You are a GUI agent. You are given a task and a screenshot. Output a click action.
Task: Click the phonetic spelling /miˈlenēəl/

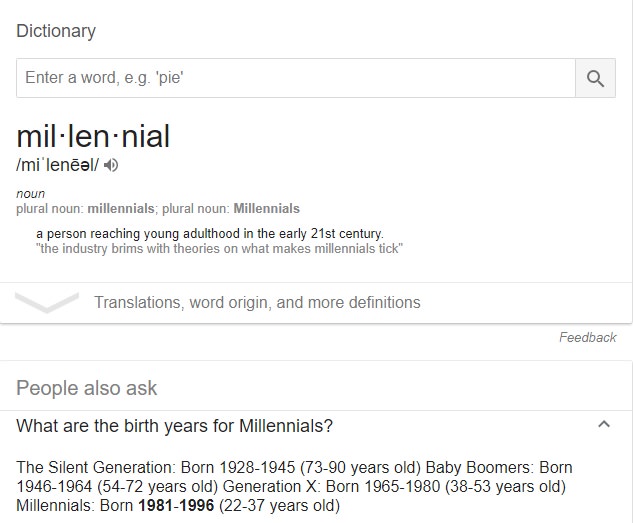click(x=57, y=165)
